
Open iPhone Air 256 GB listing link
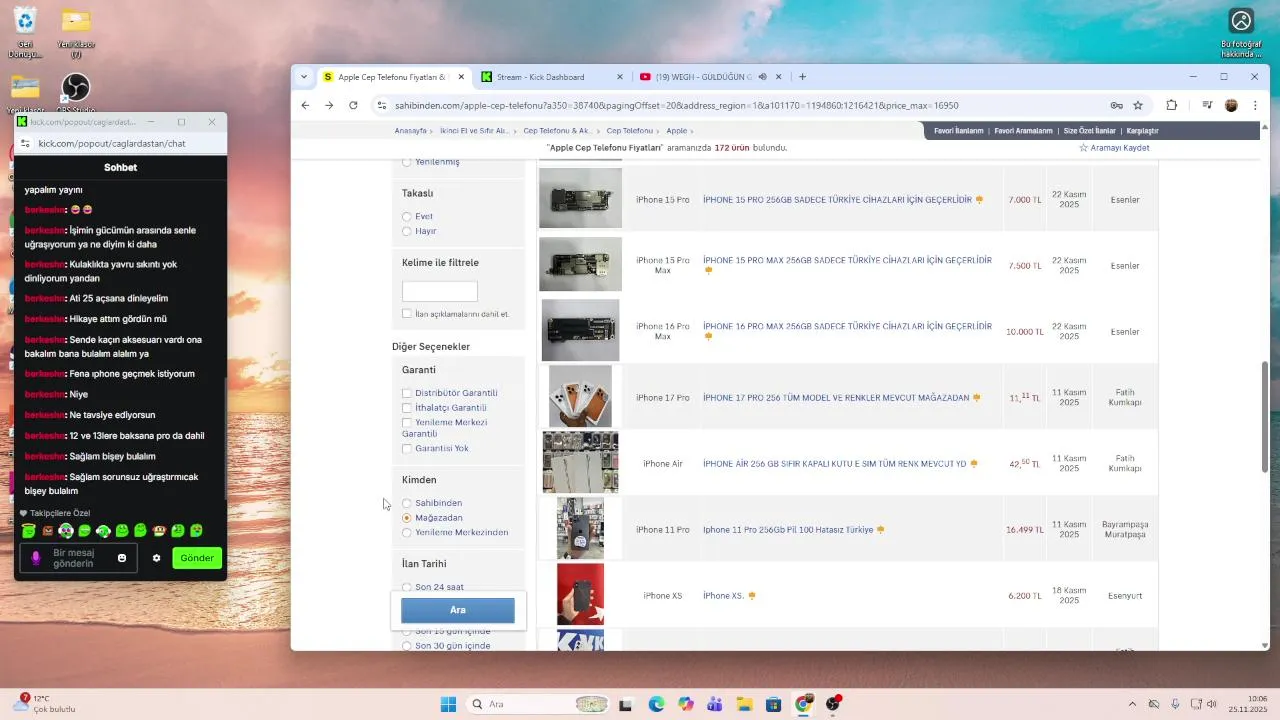point(834,464)
